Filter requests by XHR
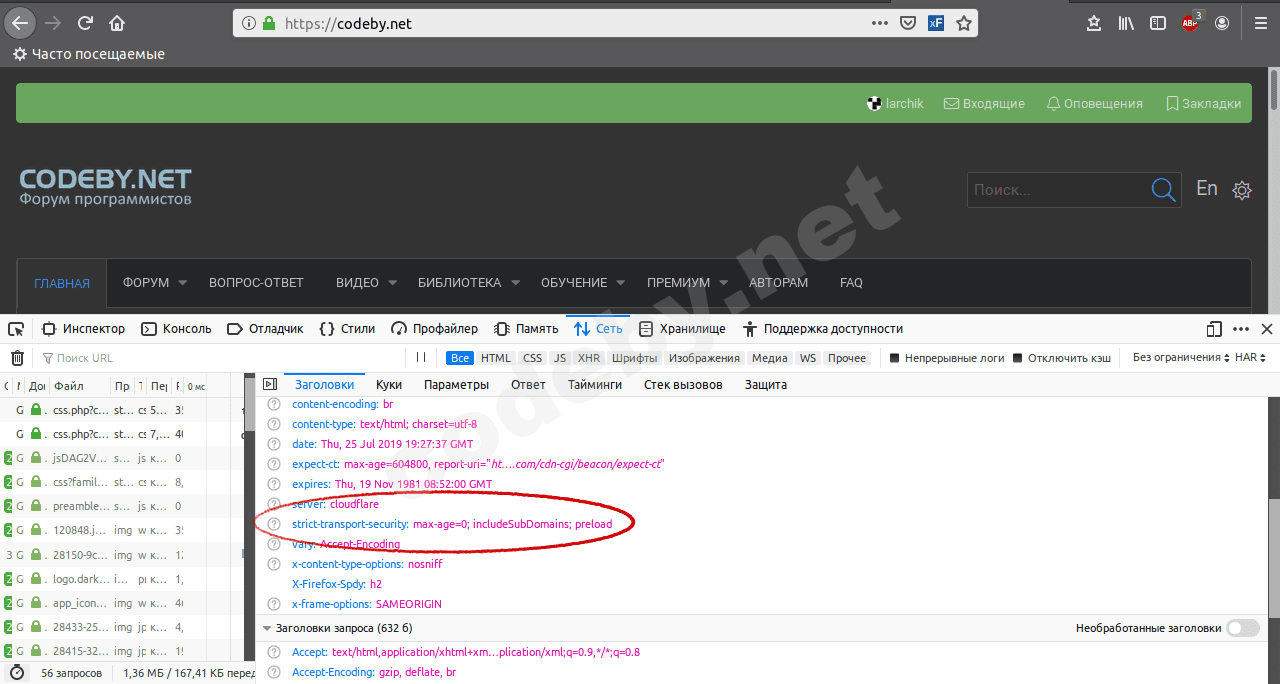 coord(589,358)
